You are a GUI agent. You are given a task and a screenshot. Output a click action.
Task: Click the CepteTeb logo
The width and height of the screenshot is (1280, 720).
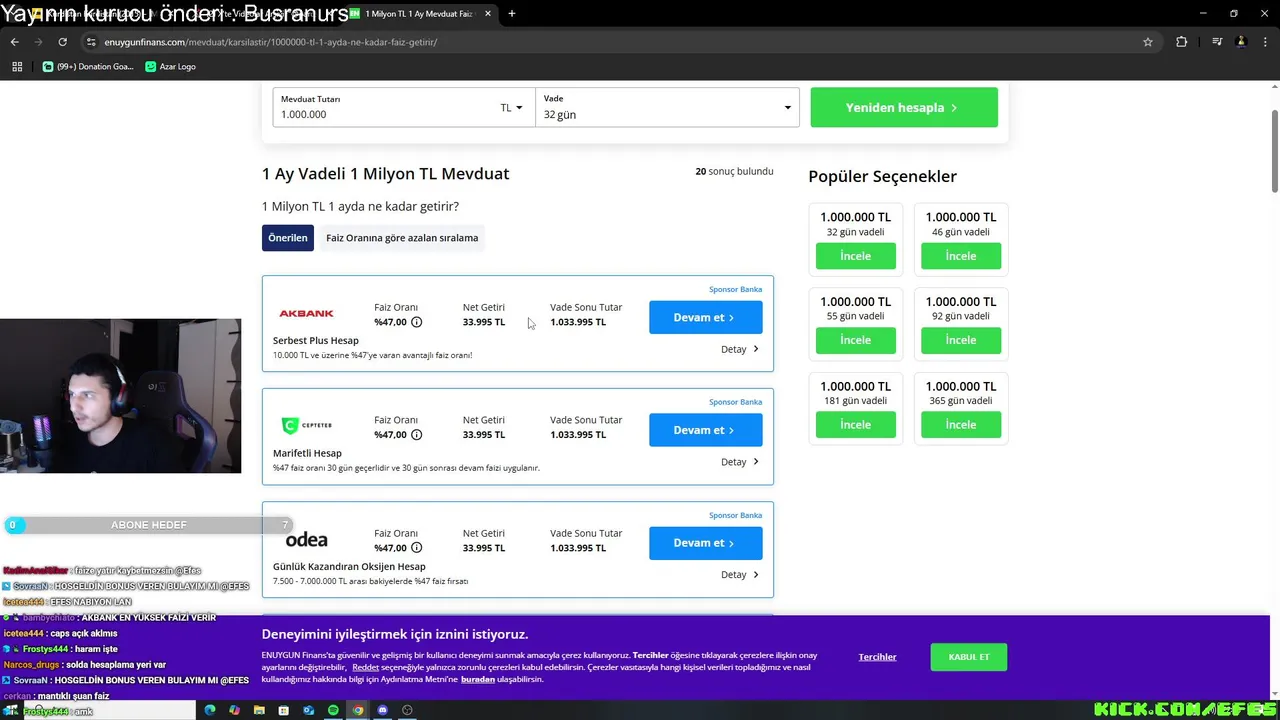[x=306, y=426]
